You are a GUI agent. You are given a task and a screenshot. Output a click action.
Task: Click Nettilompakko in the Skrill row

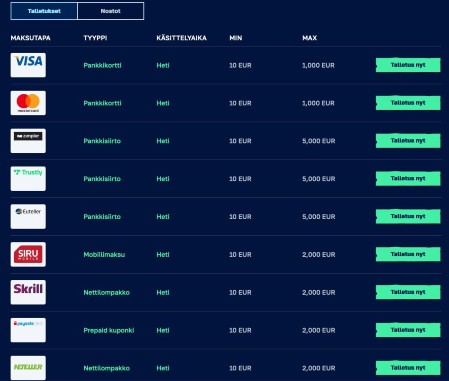click(106, 293)
